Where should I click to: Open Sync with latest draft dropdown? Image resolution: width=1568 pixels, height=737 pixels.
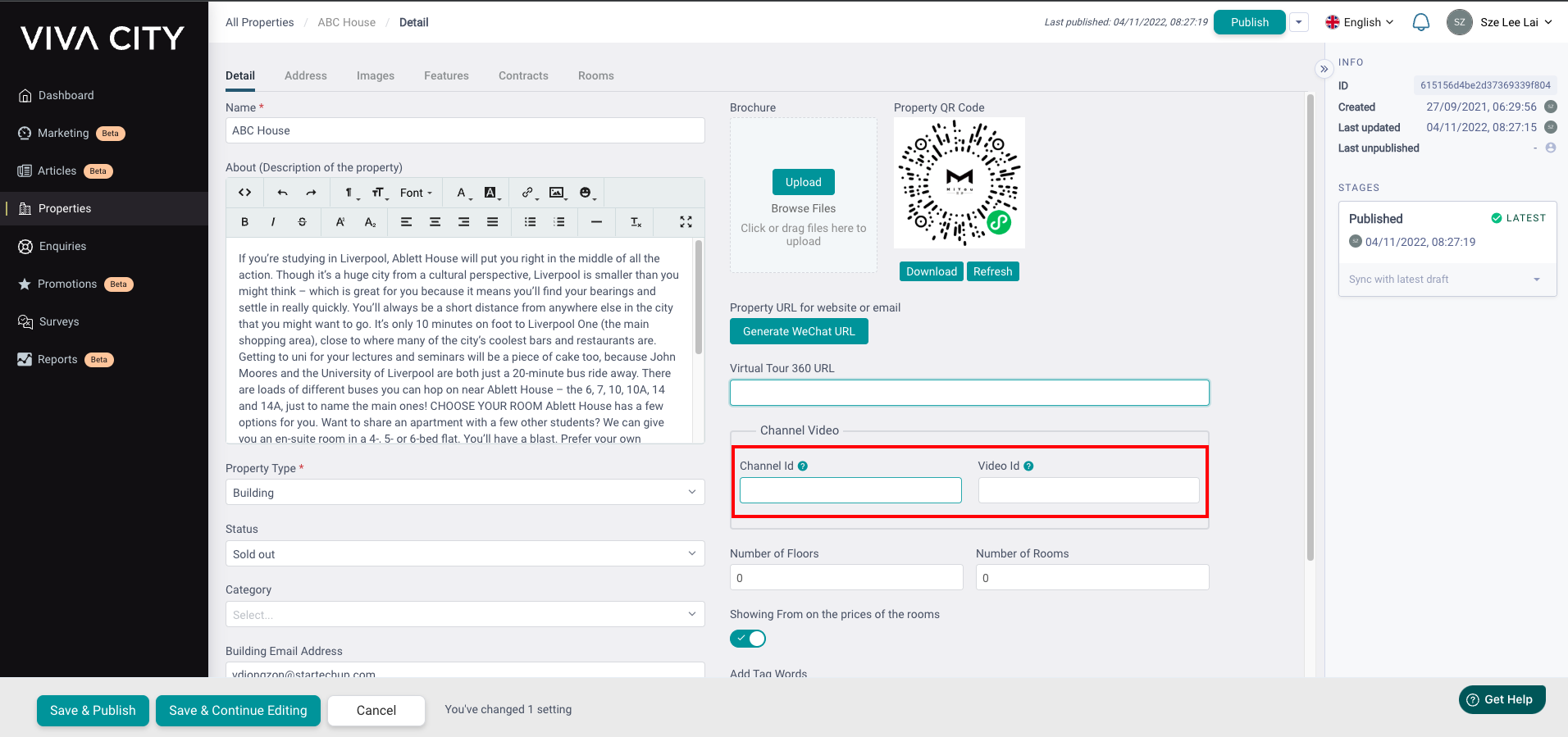tap(1447, 279)
